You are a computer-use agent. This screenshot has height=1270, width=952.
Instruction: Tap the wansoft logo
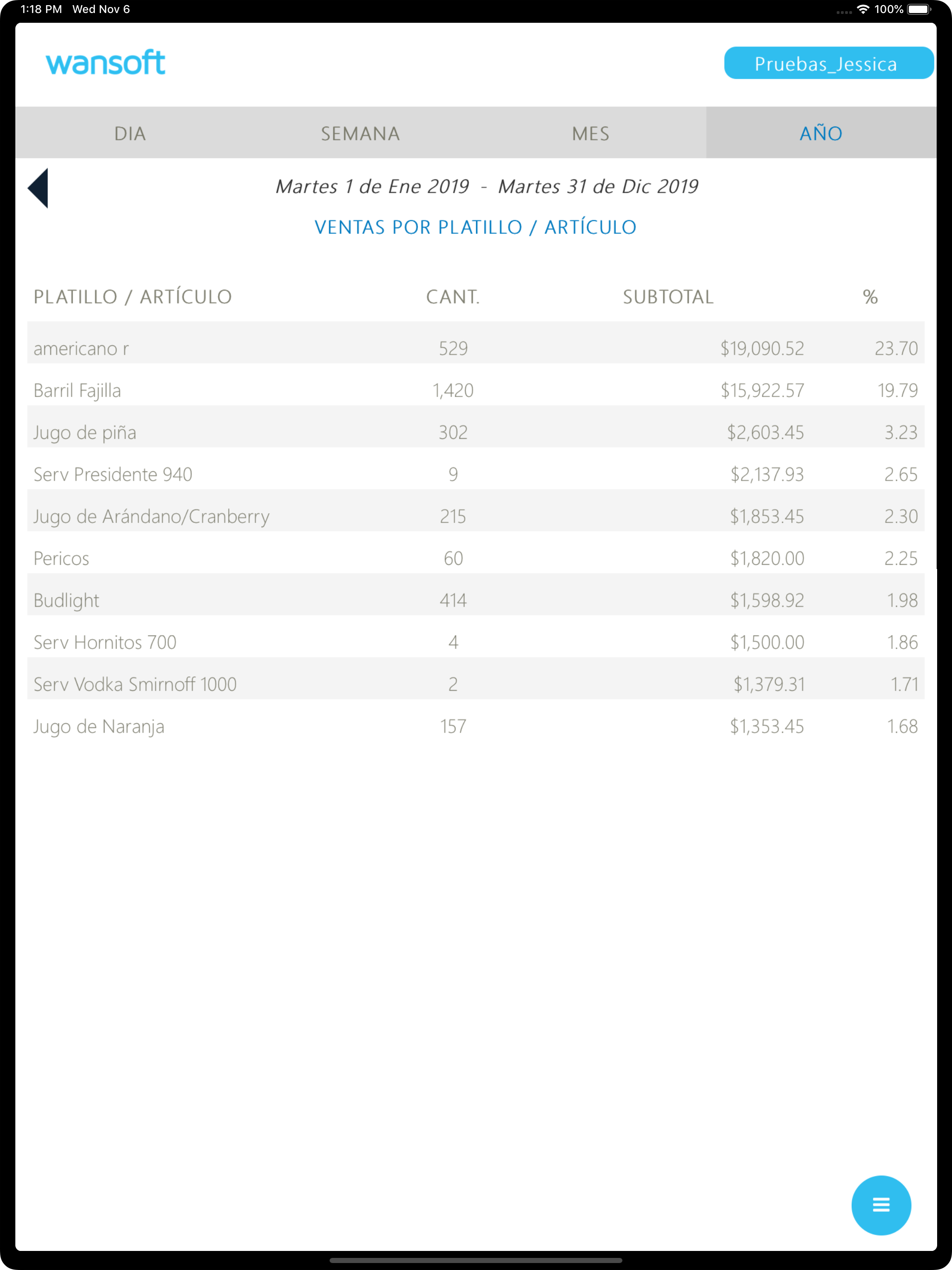(106, 63)
